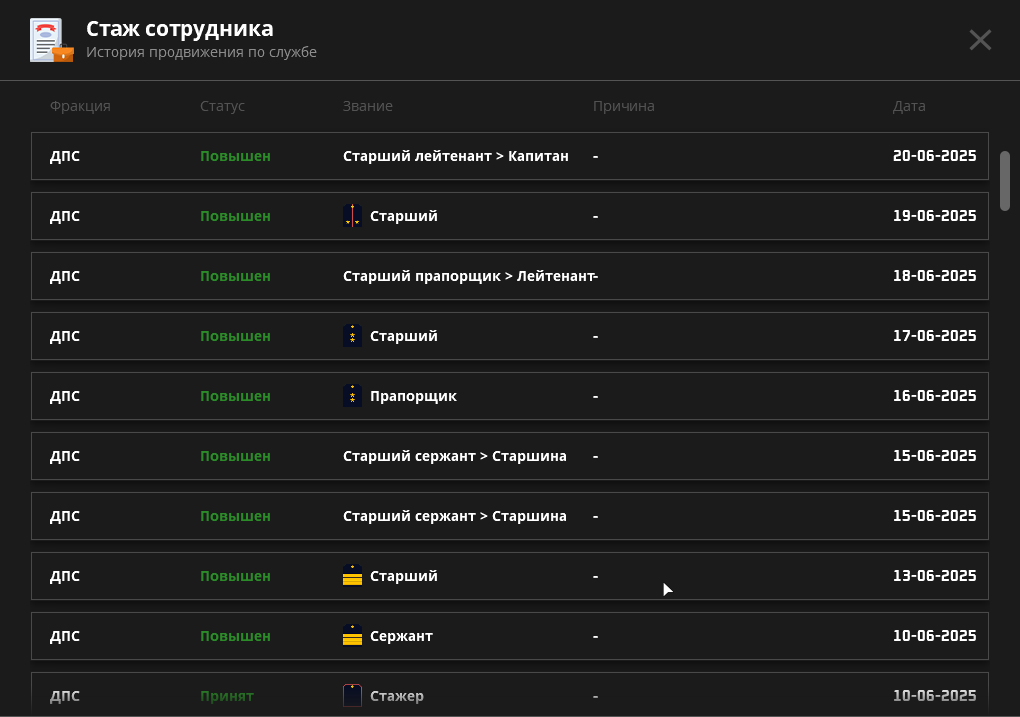Select the Старший прапорщик > Лейтенант entry
The width and height of the screenshot is (1020, 717).
468,276
